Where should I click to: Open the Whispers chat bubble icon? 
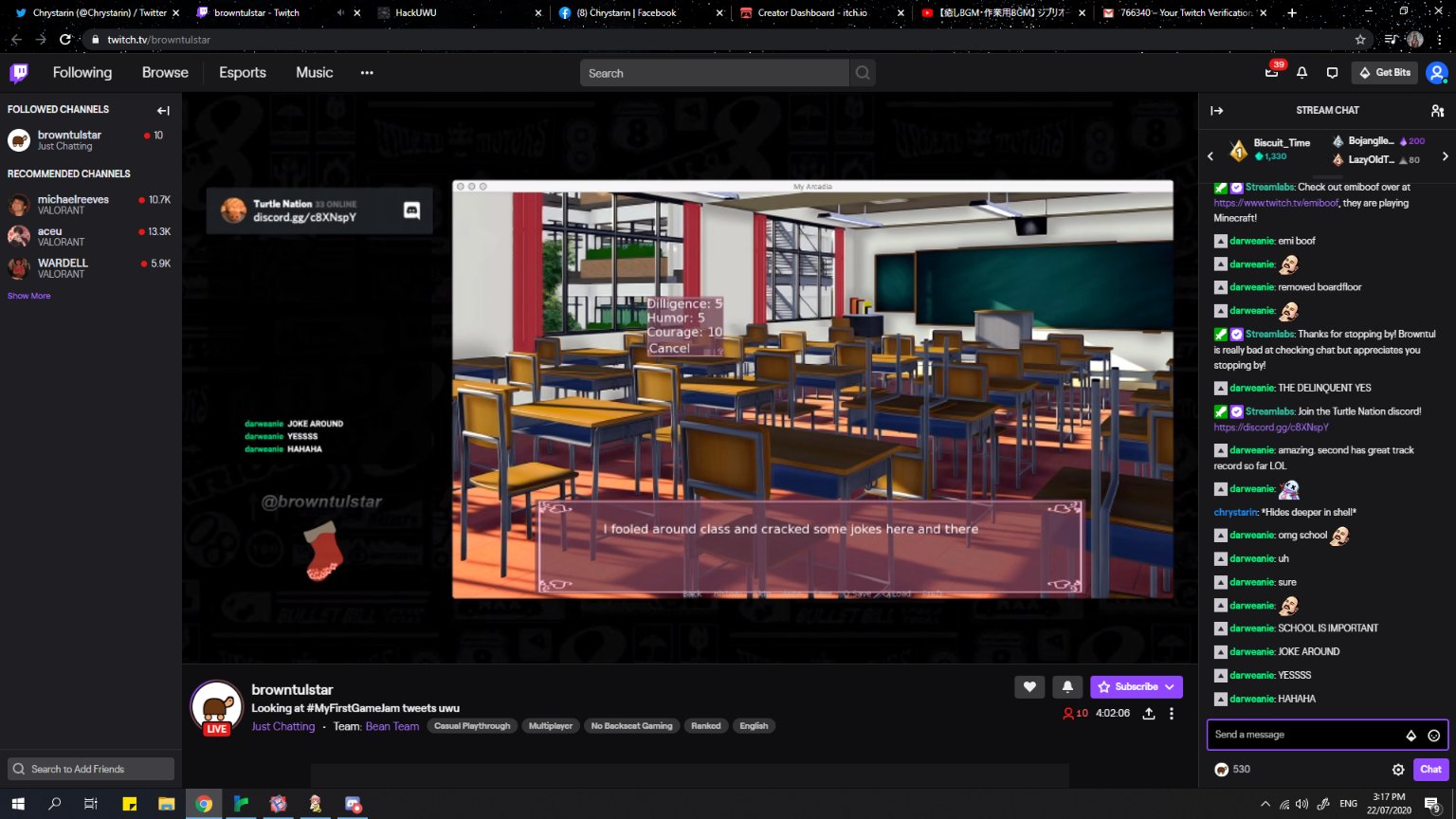[x=1332, y=73]
